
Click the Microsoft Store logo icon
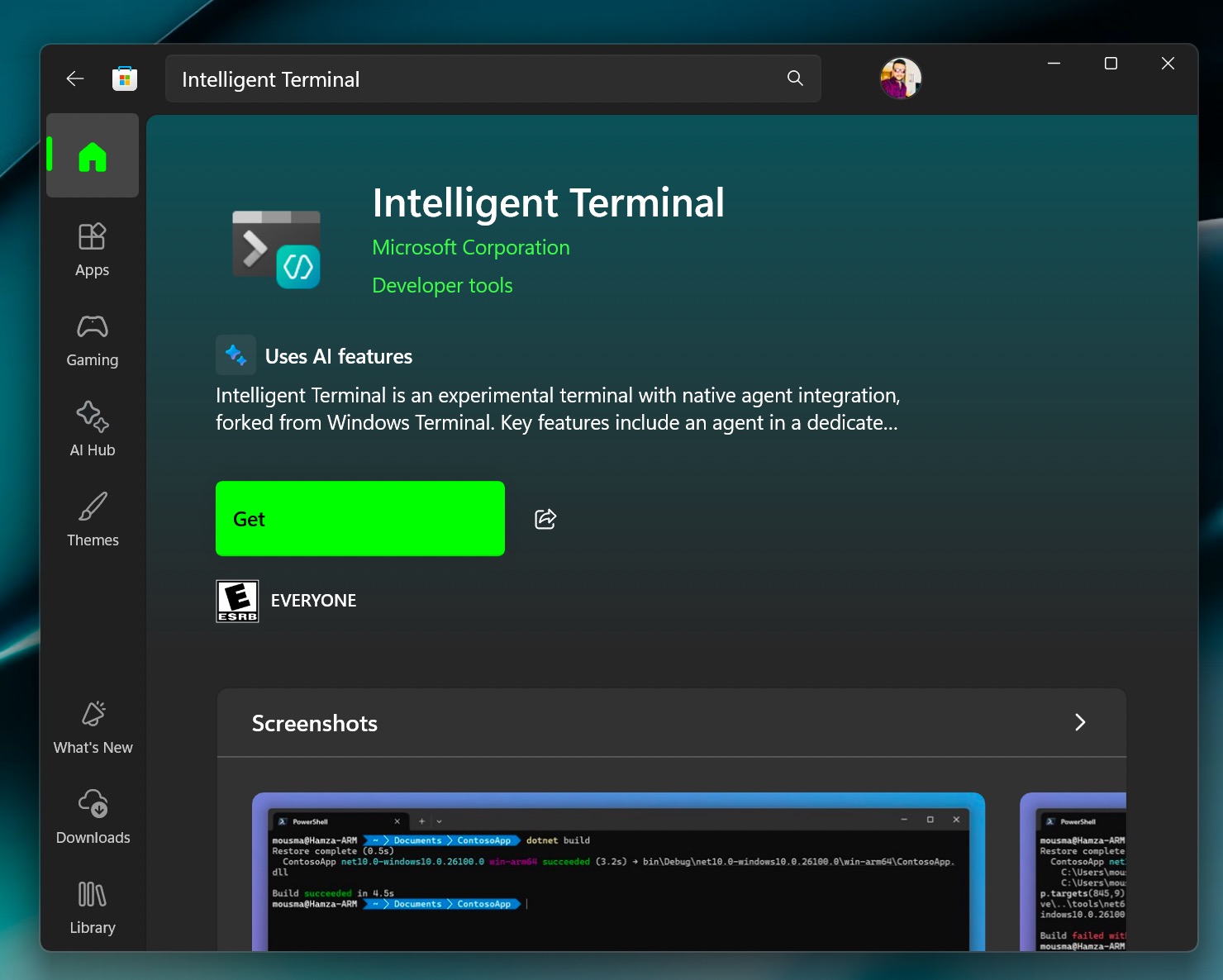pos(125,78)
